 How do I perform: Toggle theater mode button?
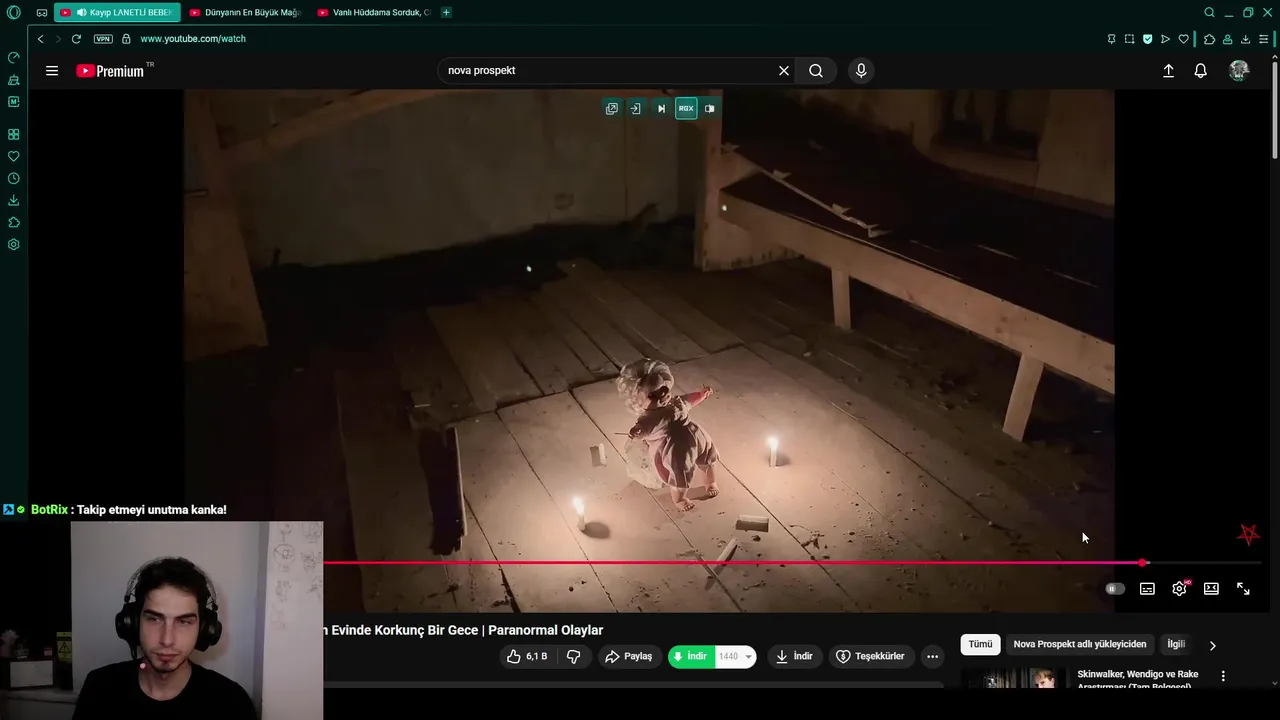tap(1211, 589)
